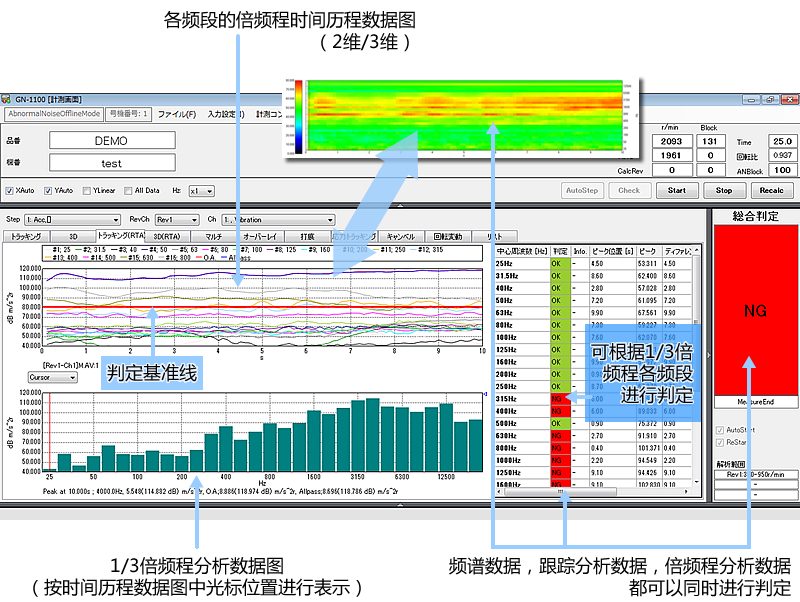Click the ANBlock field showing 100
Viewport: 800px width, 602px height.
tap(782, 170)
